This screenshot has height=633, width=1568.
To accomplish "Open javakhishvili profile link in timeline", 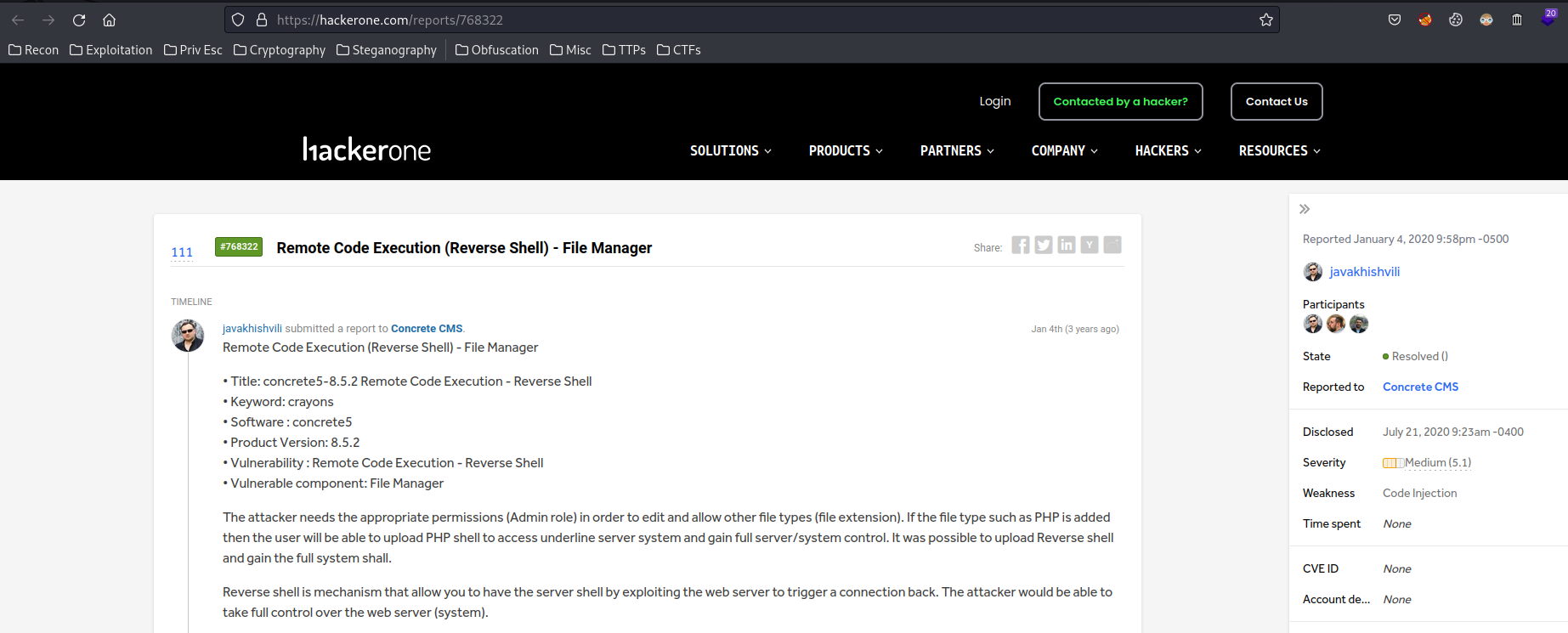I will tap(252, 328).
